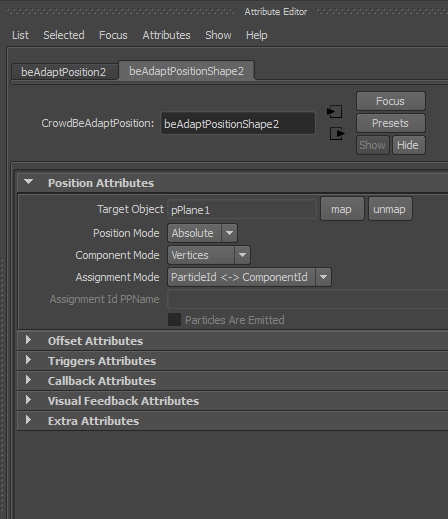Open the Position Mode dropdown
Screen dimensions: 448x519
pyautogui.click(x=202, y=233)
